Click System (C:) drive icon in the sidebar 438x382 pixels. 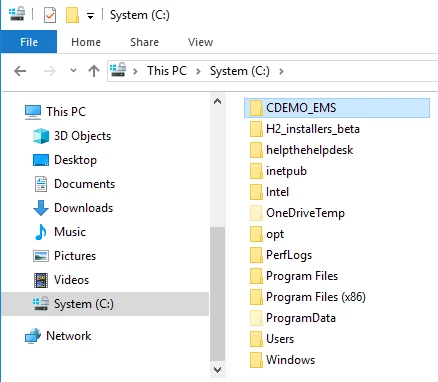pos(41,304)
